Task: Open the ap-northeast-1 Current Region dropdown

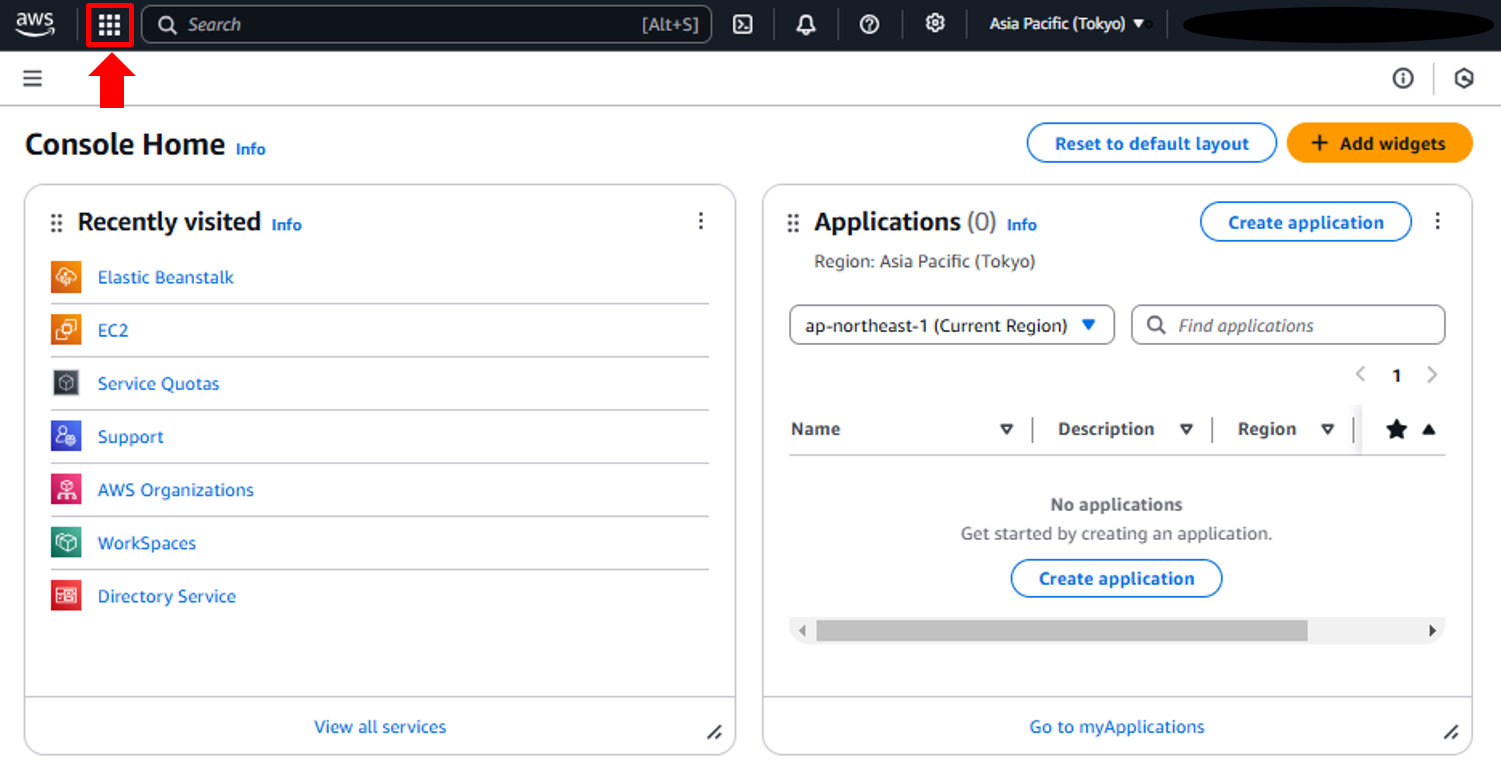Action: pyautogui.click(x=951, y=325)
